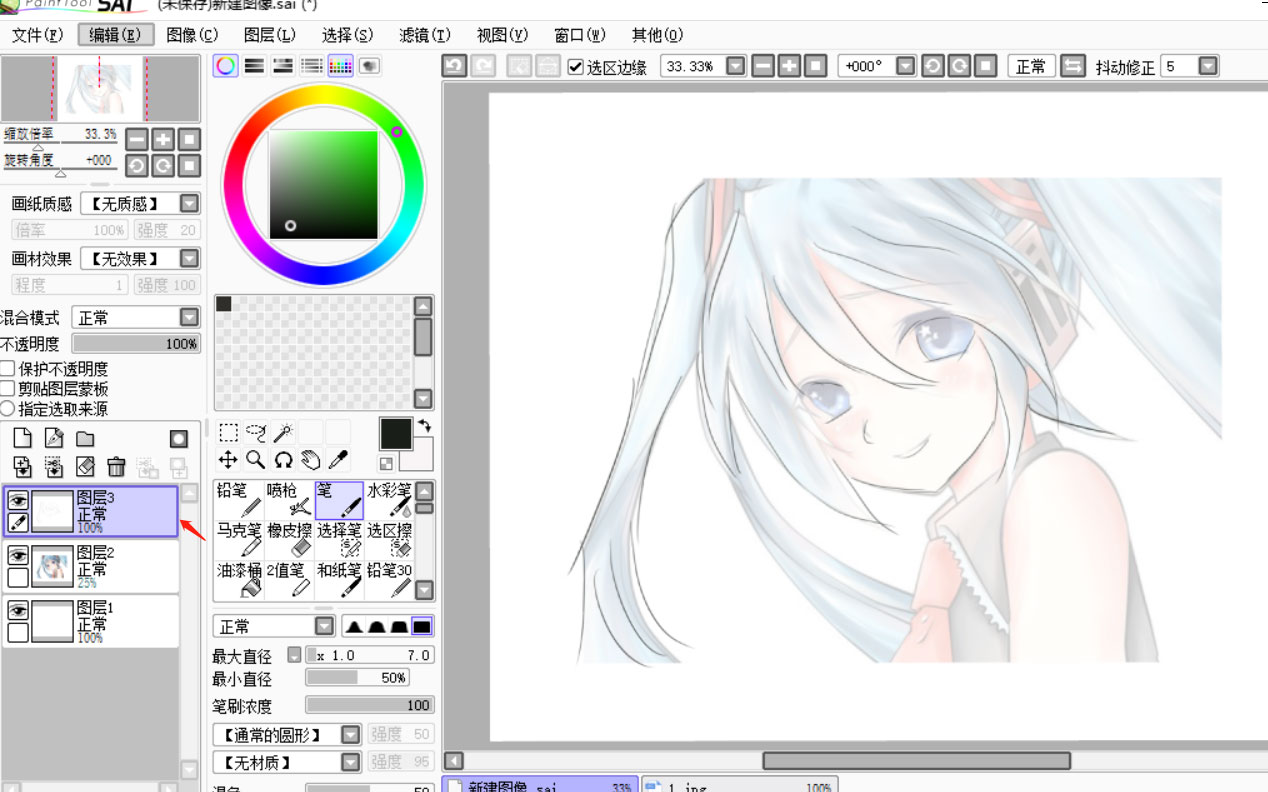
Task: Enable 保护不透明度 checkbox
Action: 8,369
